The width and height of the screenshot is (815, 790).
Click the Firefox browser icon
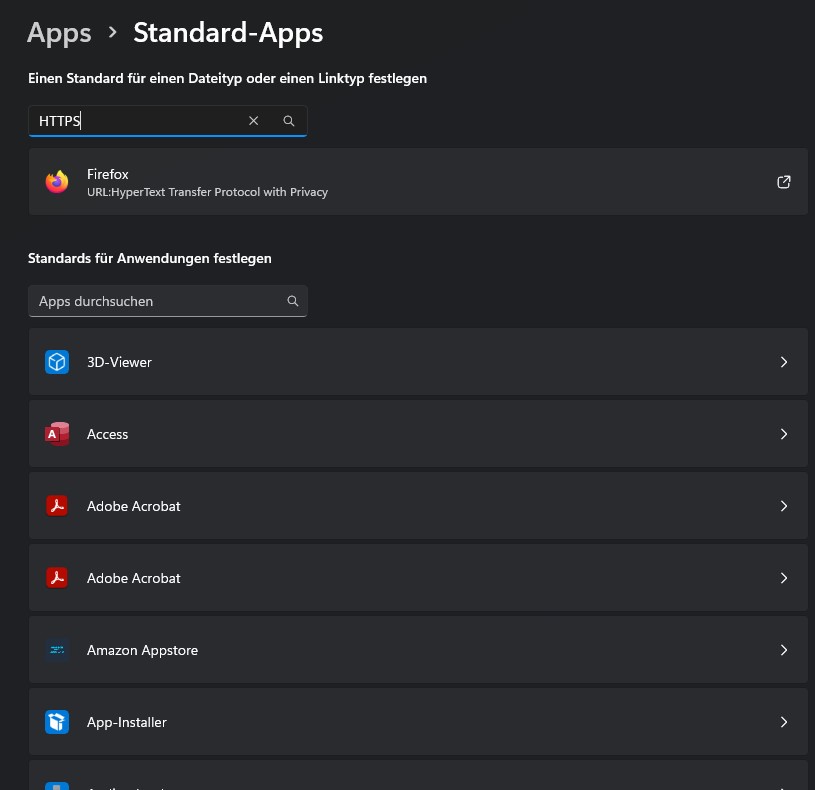tap(57, 182)
